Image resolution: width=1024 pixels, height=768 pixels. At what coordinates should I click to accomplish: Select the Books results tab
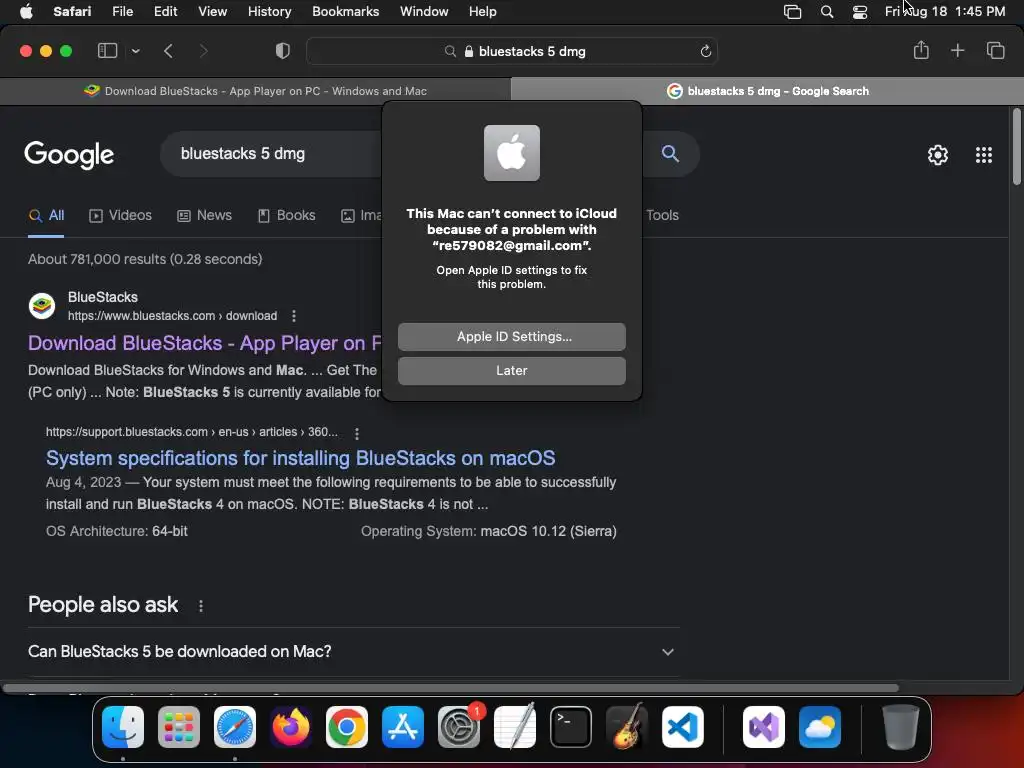point(286,216)
